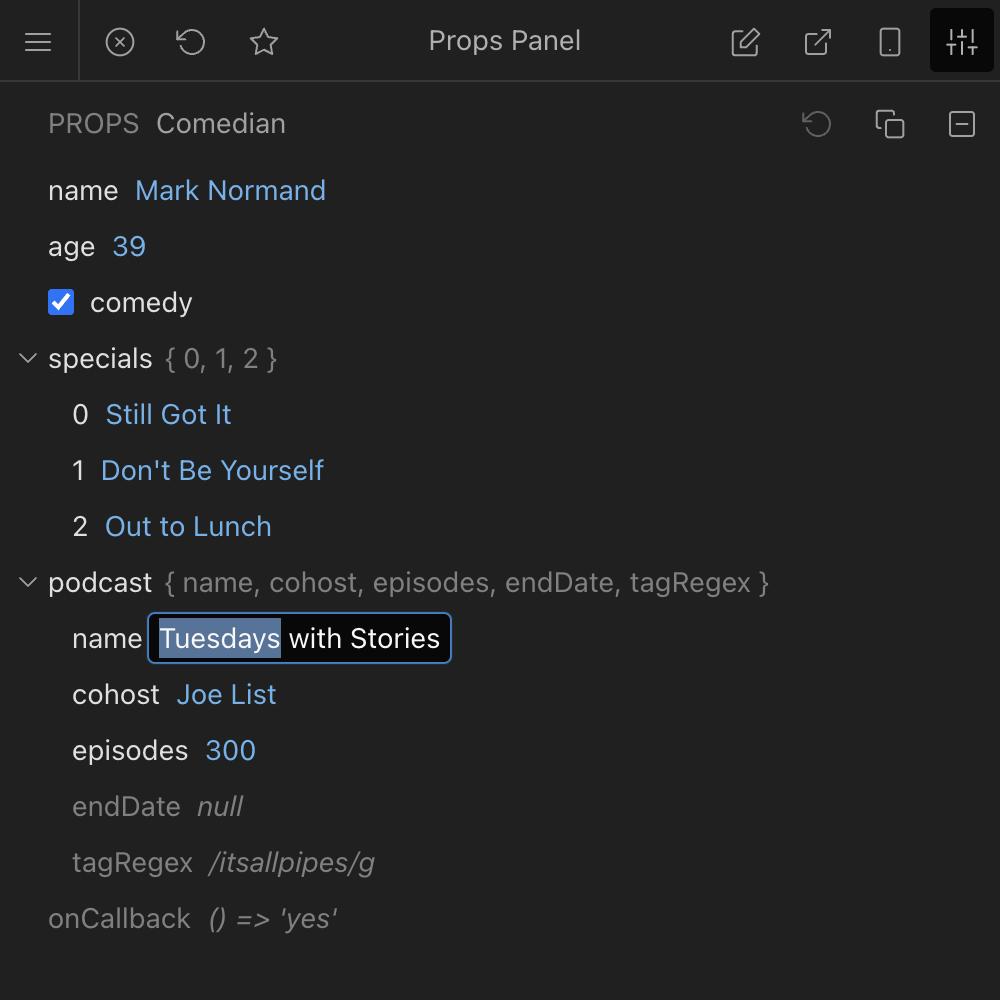Viewport: 1000px width, 1000px height.
Task: Reset props with the PROPS row undo icon
Action: coord(817,124)
